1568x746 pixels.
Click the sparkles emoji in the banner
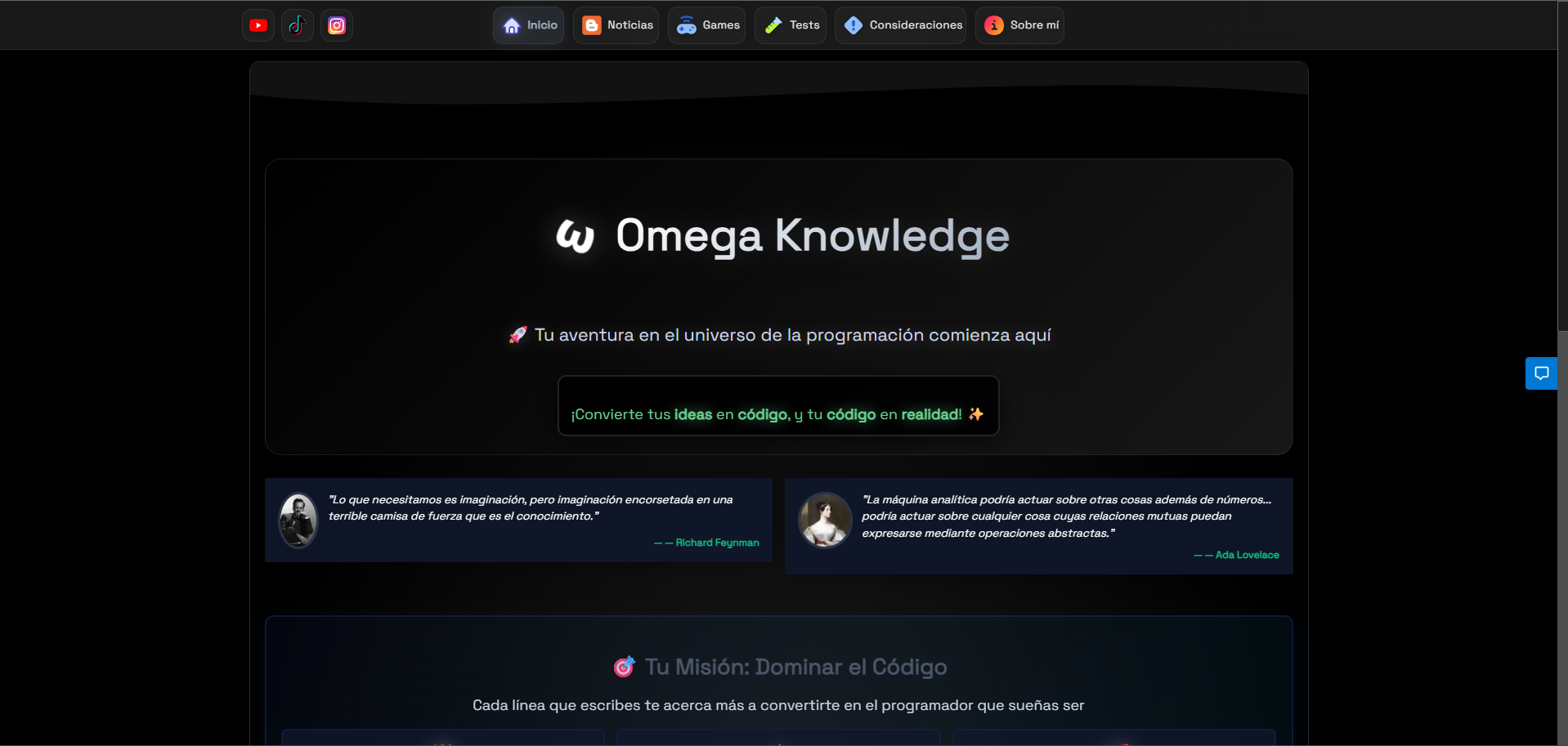[x=976, y=414]
